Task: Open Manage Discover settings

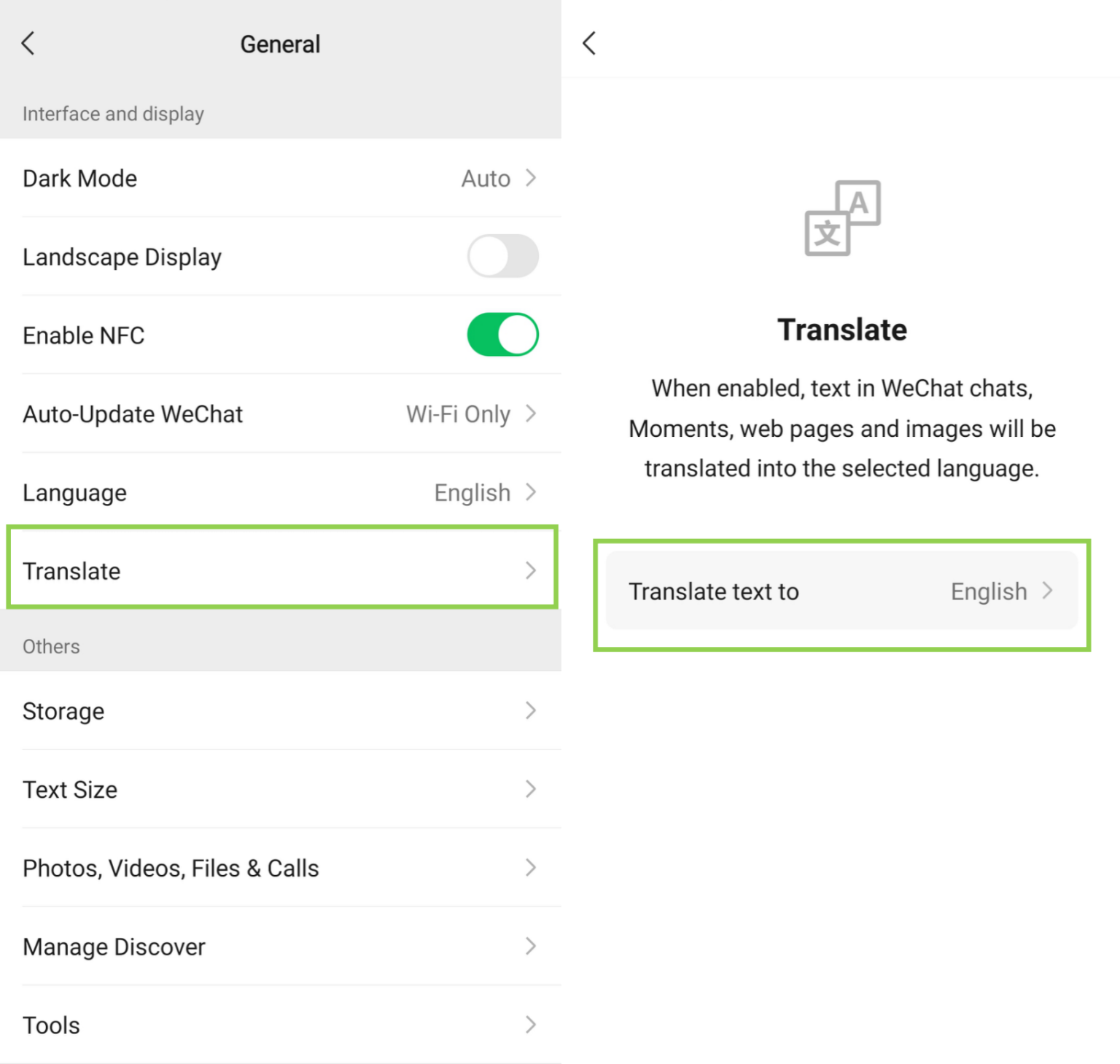Action: pyautogui.click(x=280, y=947)
